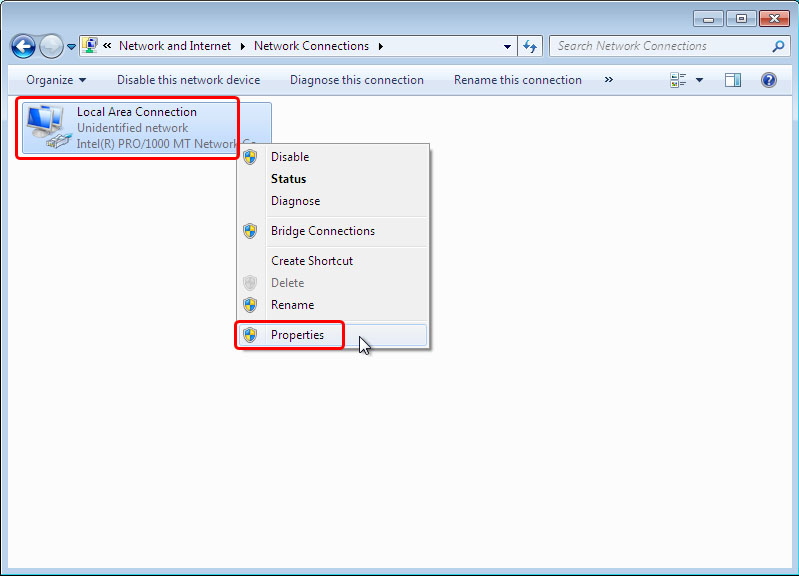Choose Rename from the context menu
The height and width of the screenshot is (576, 799).
click(332, 305)
